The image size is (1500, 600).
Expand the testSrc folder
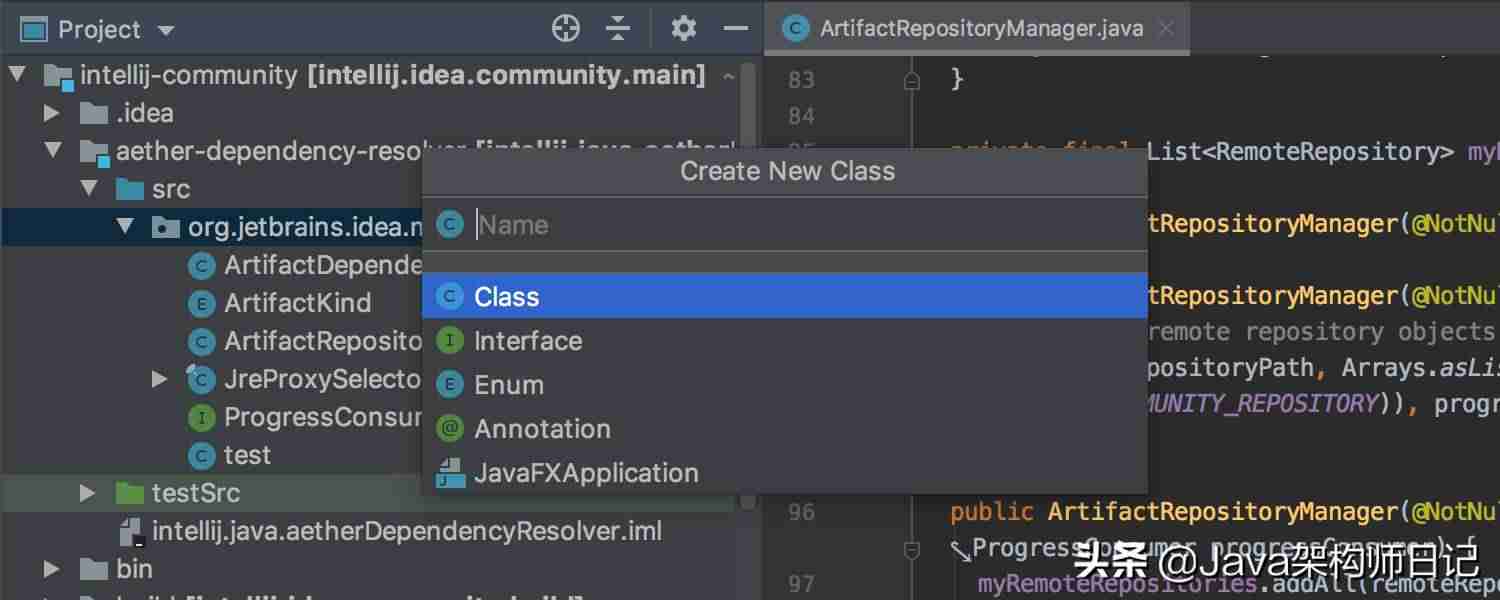(88, 493)
